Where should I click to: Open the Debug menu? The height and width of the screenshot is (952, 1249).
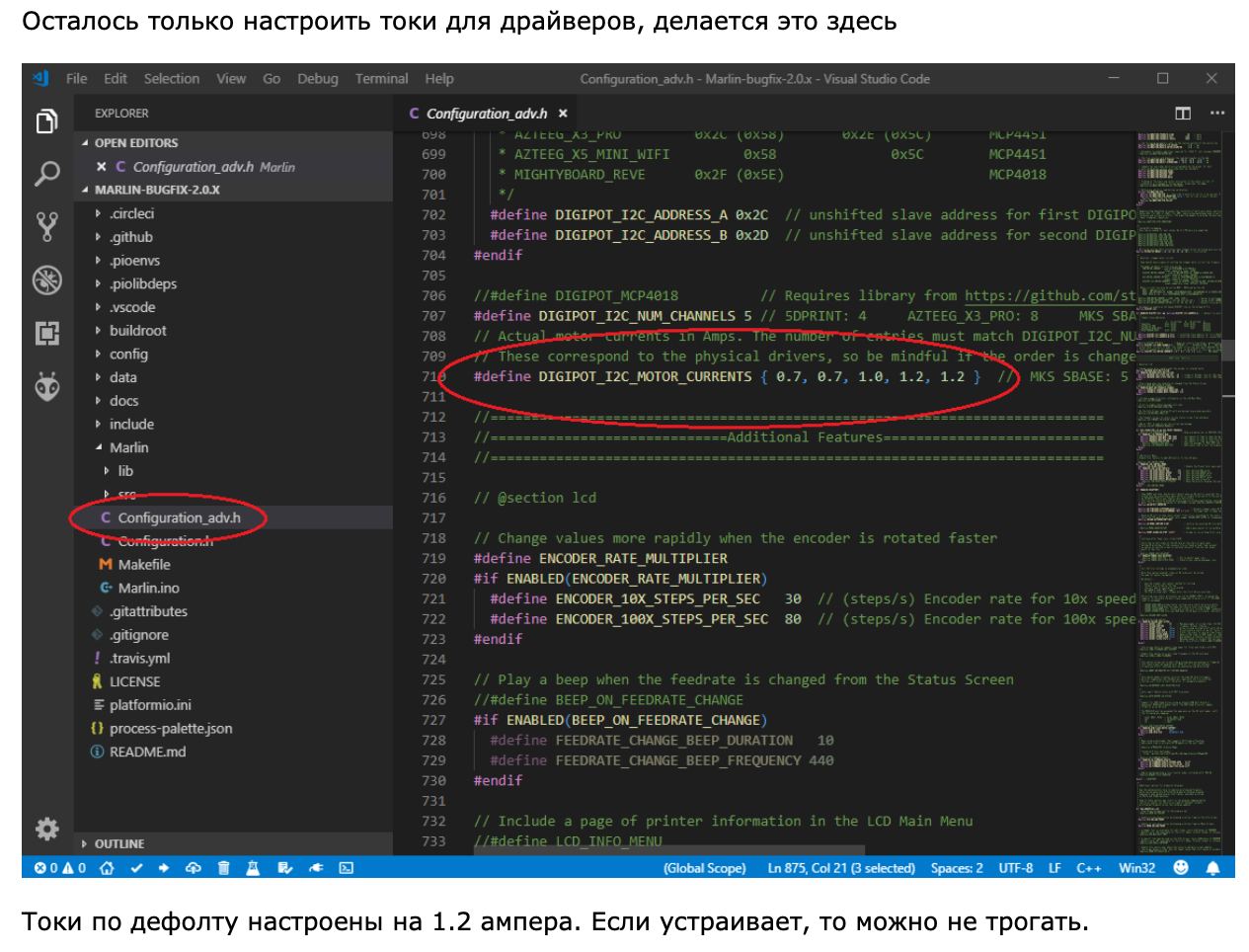[x=318, y=79]
